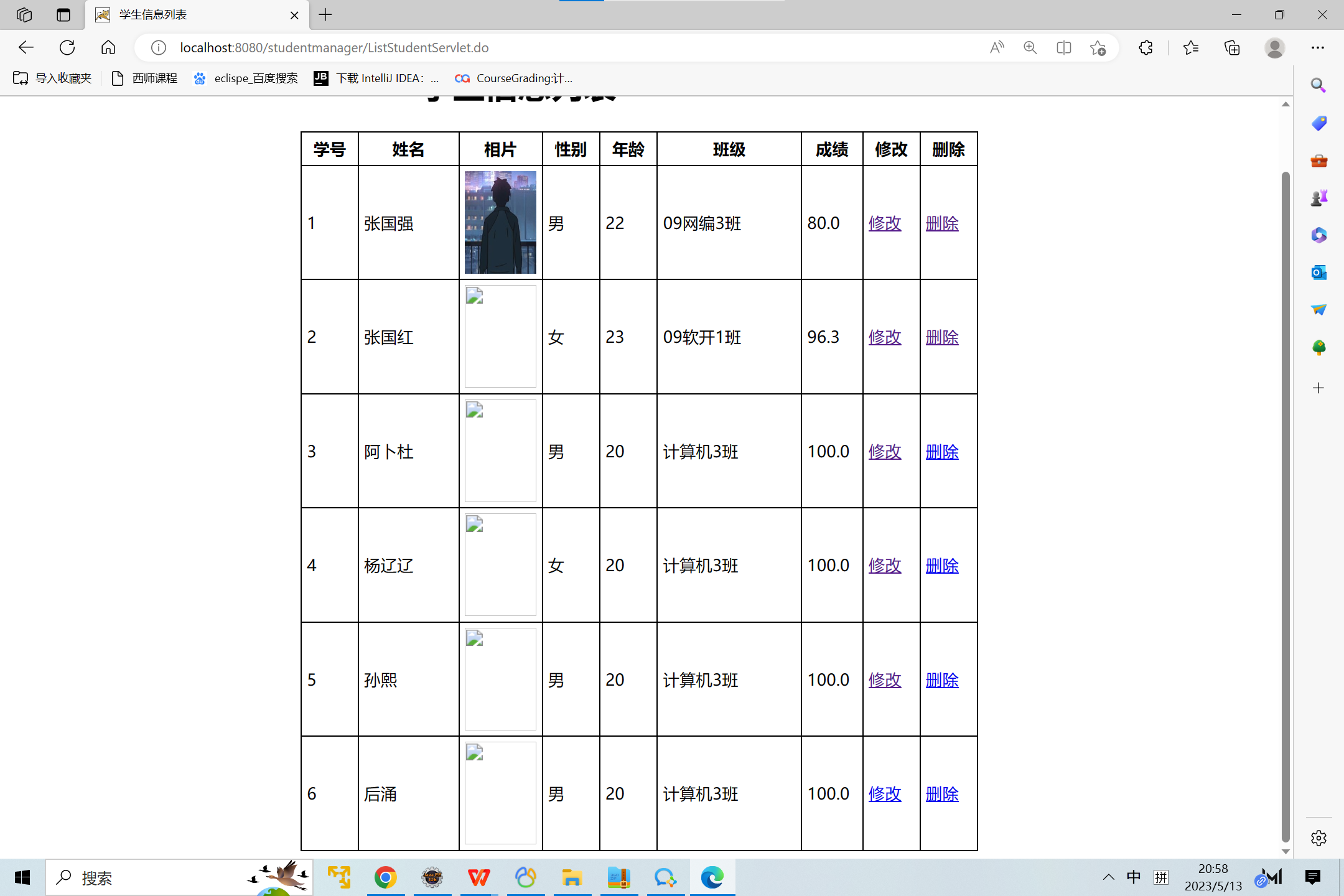This screenshot has width=1344, height=896.
Task: Go to browser home page icon
Action: (108, 47)
